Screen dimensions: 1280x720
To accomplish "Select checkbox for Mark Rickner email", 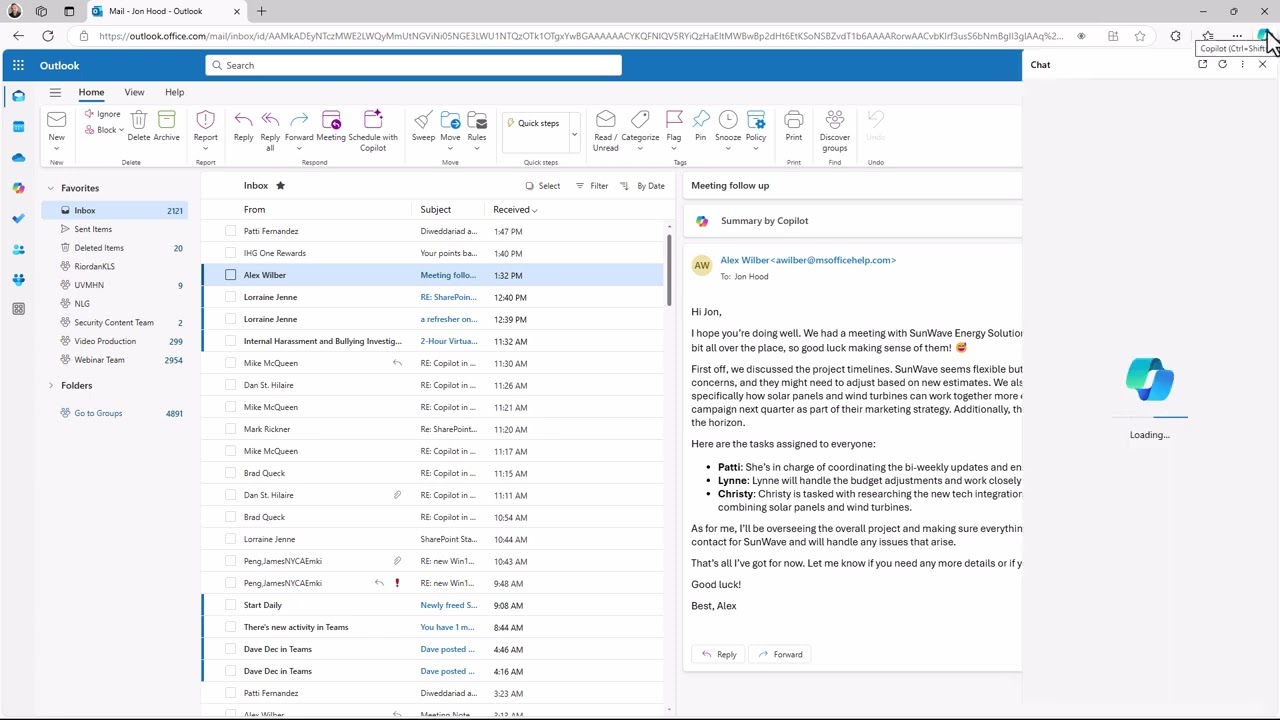I will click(231, 429).
